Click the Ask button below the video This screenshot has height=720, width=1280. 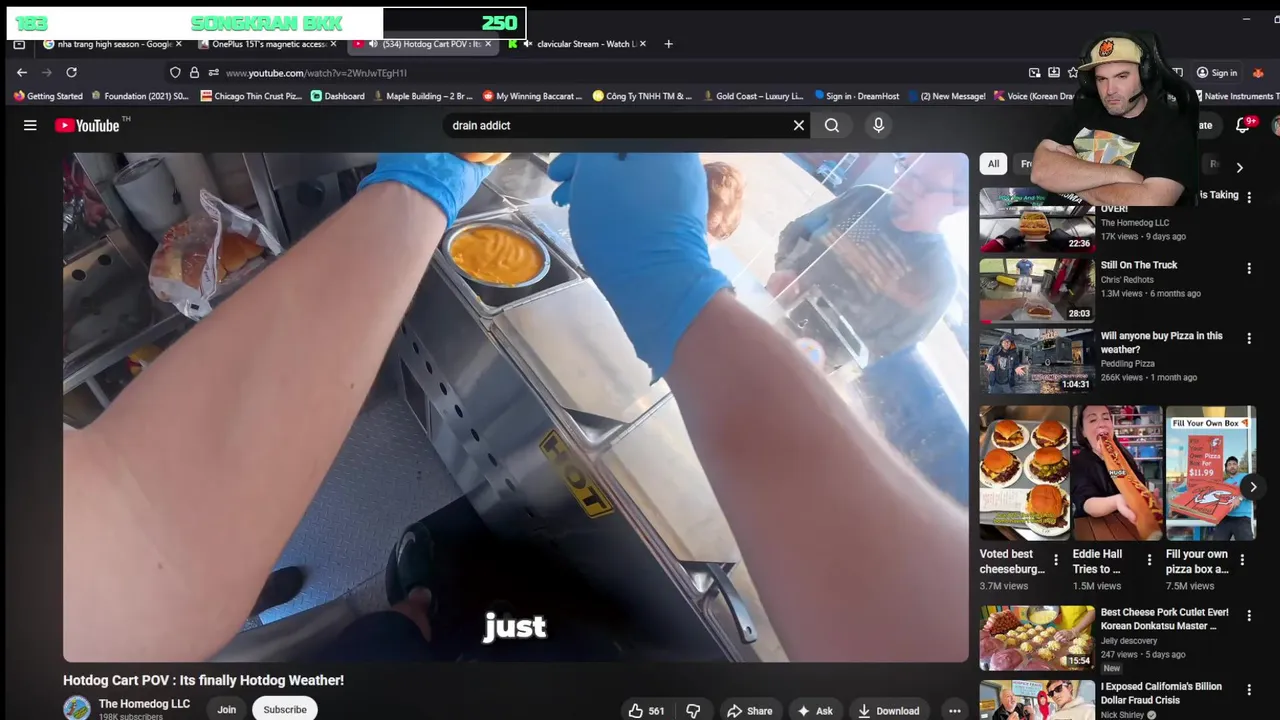point(814,710)
